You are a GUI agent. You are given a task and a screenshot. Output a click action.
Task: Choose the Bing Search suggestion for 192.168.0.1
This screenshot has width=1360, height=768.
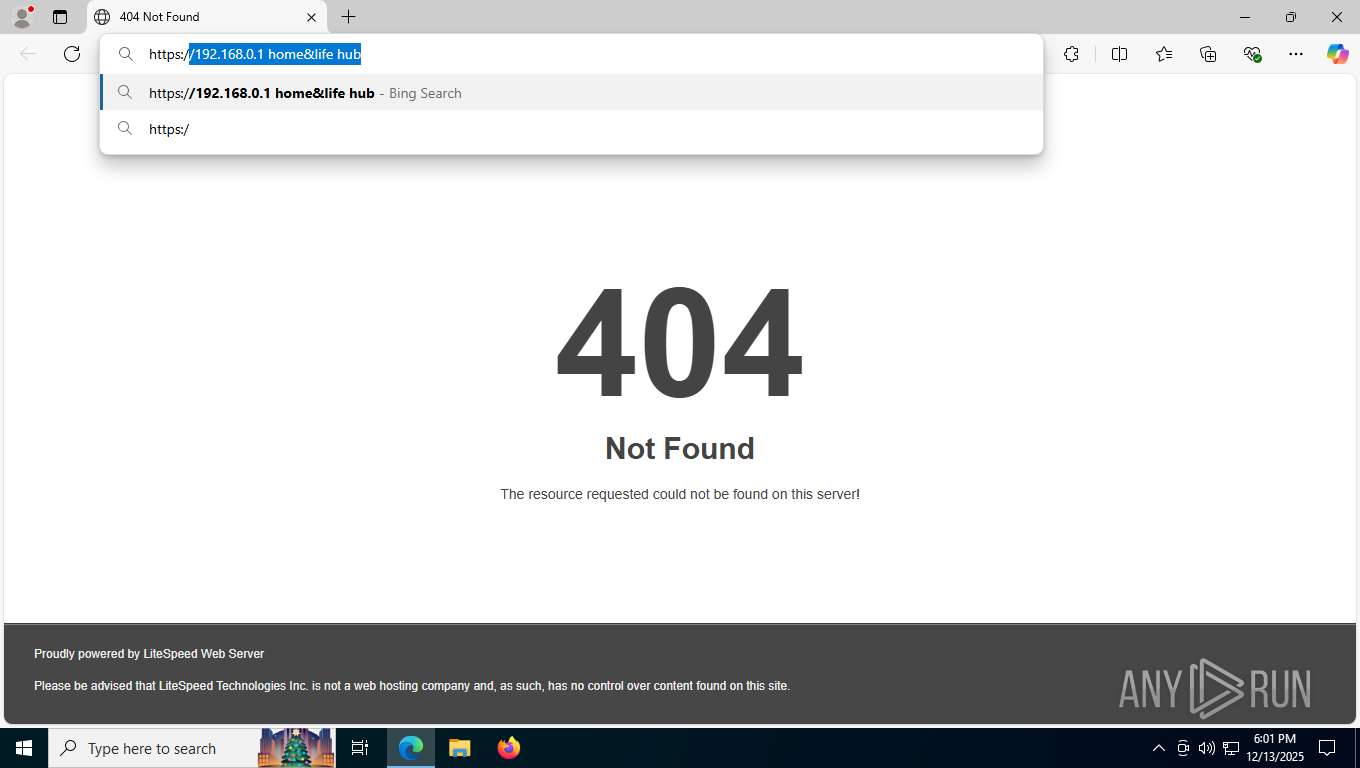[571, 93]
